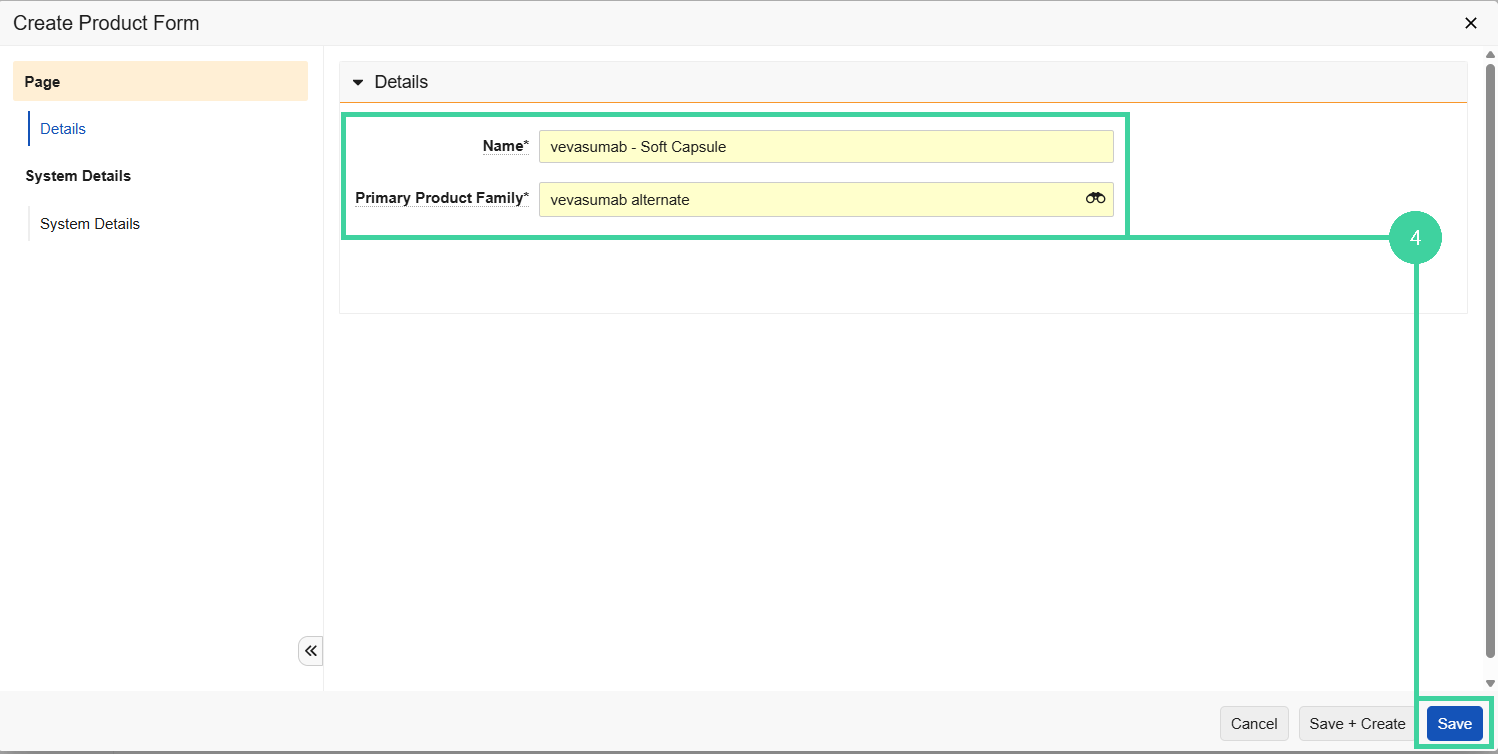
Task: Save the new product form
Action: 1455,723
